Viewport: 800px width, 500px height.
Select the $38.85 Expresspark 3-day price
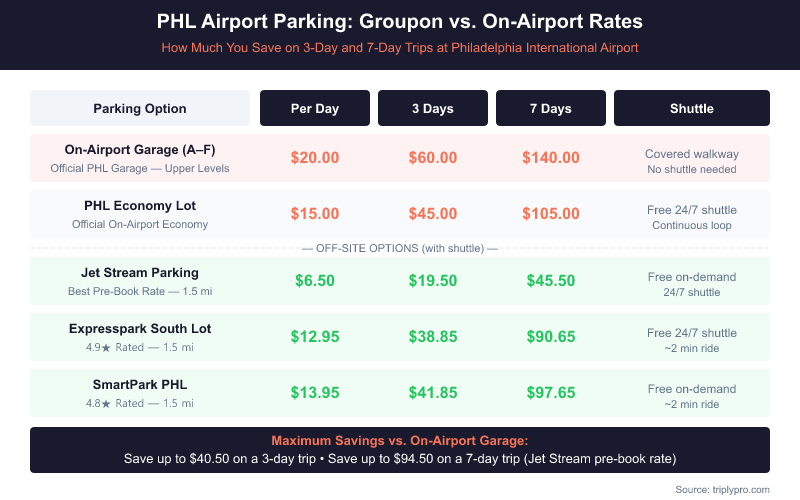(433, 338)
